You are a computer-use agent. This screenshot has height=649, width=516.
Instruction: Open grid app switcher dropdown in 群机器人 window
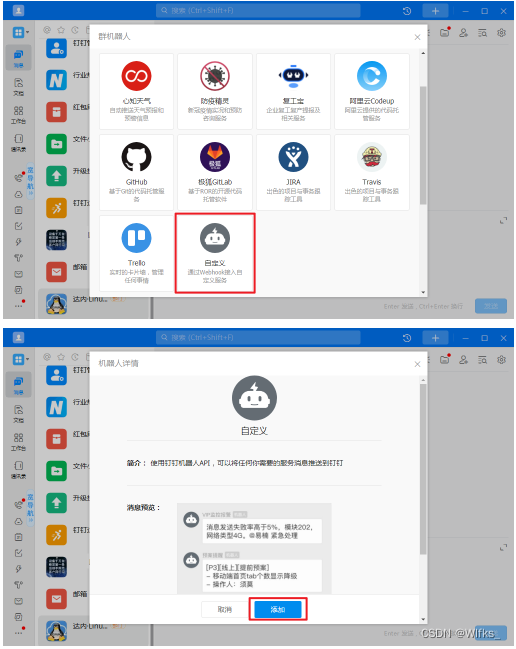pos(21,32)
